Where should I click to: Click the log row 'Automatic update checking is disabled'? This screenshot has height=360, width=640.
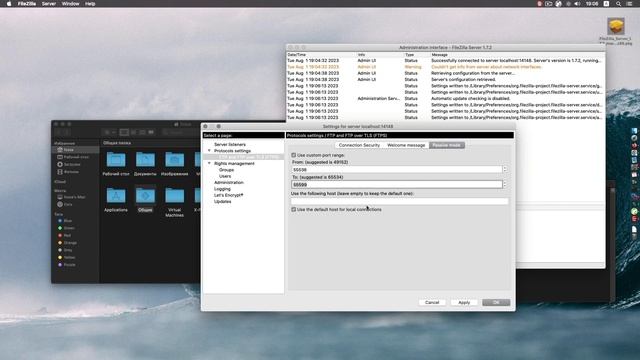tap(445, 98)
